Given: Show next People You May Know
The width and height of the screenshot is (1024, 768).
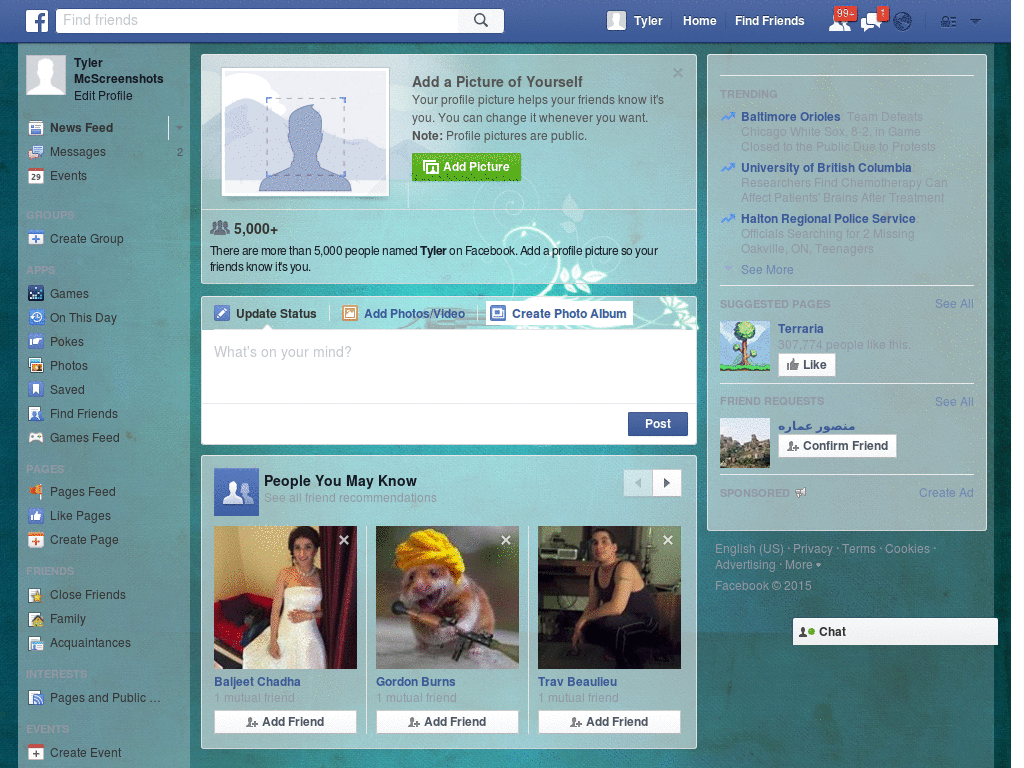Looking at the screenshot, I should (667, 483).
